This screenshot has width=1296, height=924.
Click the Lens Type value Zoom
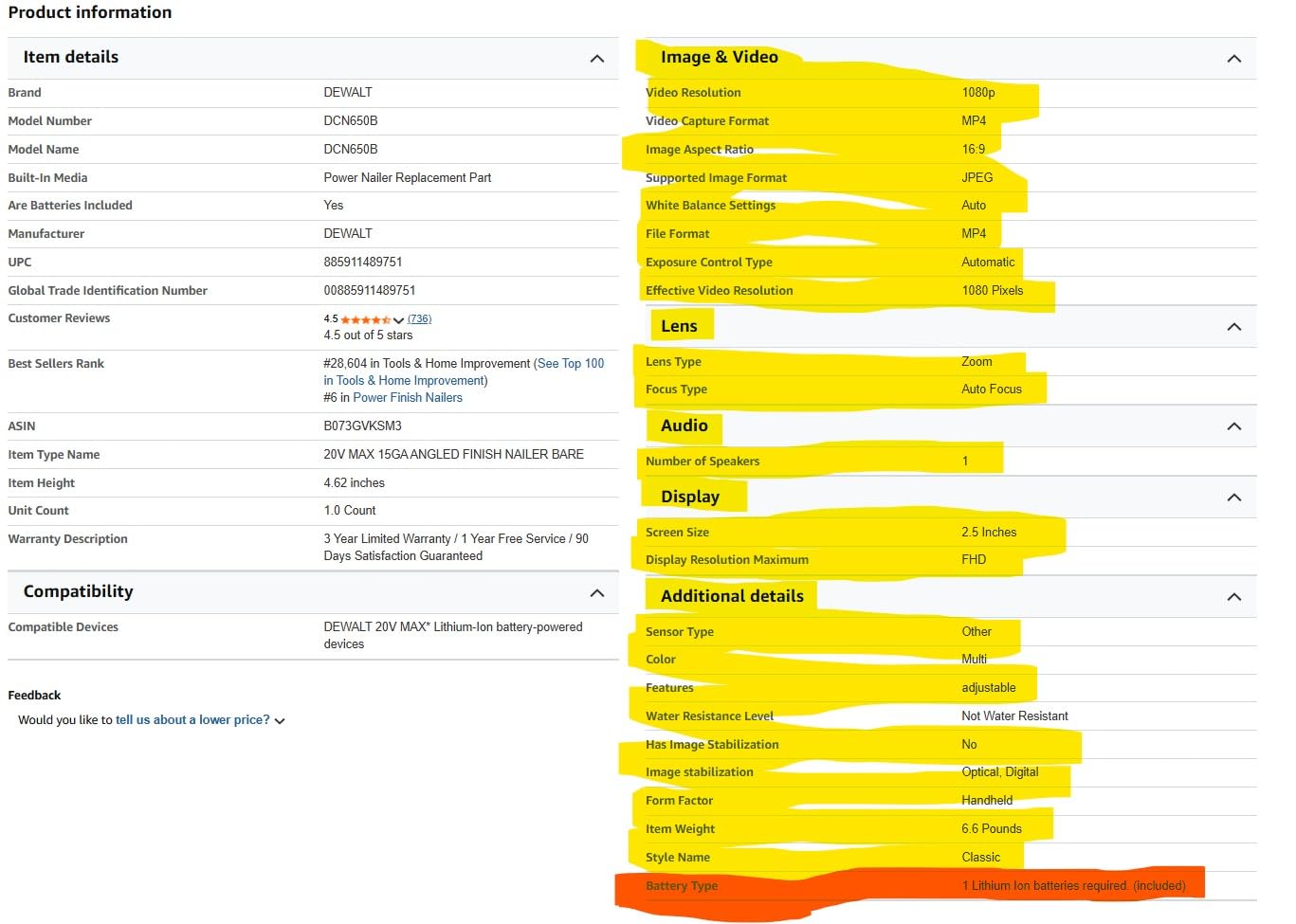click(x=977, y=362)
